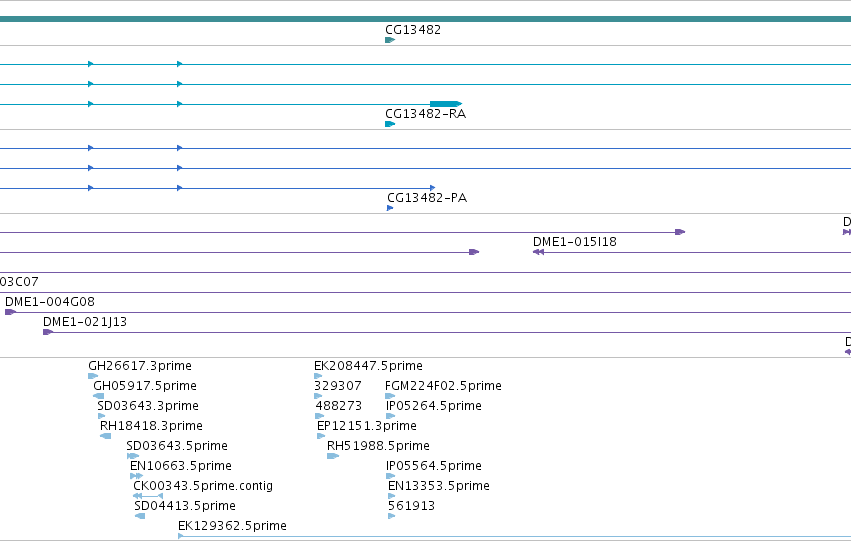Click the small glyph under CG13482-PA label

(390, 208)
